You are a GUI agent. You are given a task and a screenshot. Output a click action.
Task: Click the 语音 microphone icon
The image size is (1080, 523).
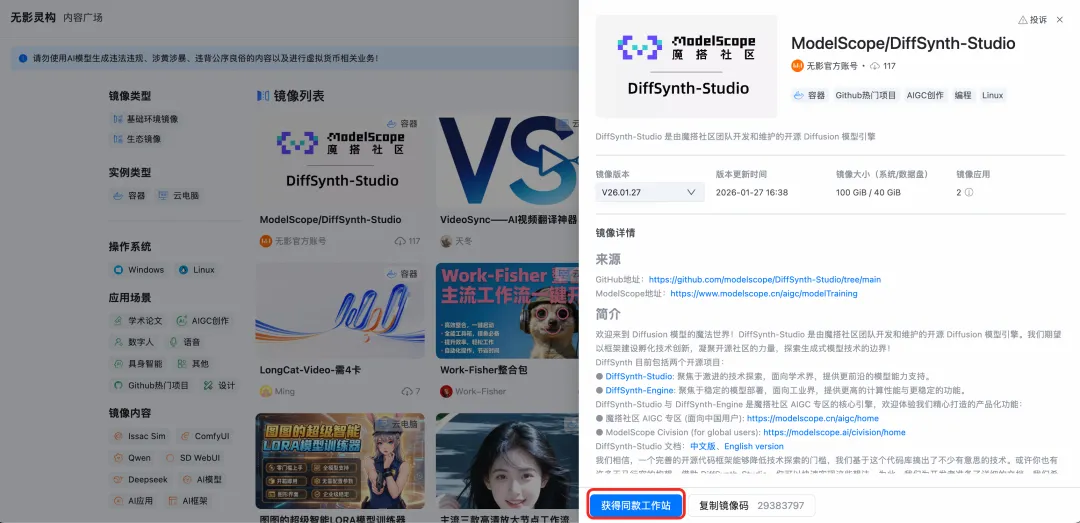[172, 342]
